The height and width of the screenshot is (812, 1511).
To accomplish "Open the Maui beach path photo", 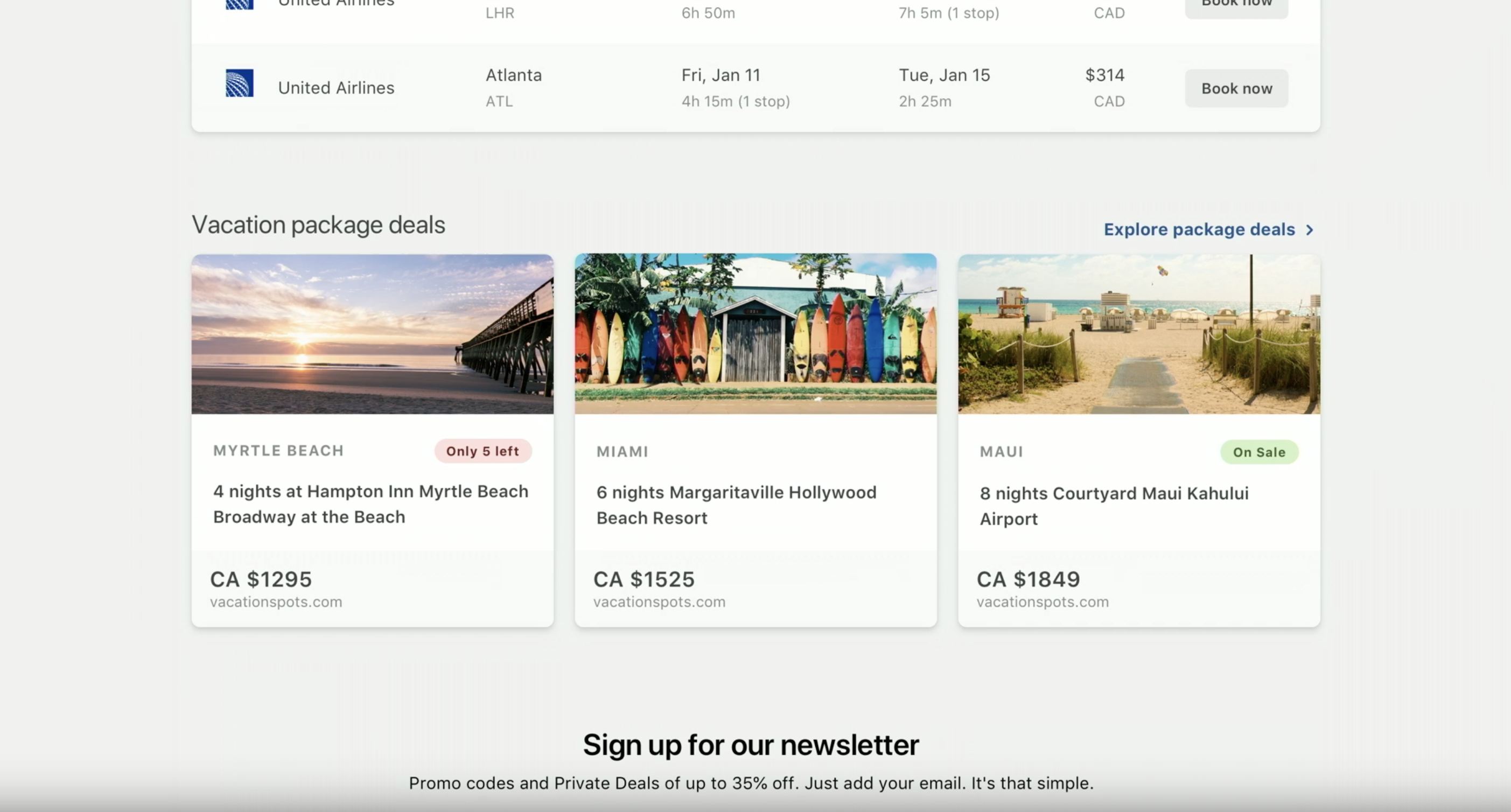I will point(1138,334).
